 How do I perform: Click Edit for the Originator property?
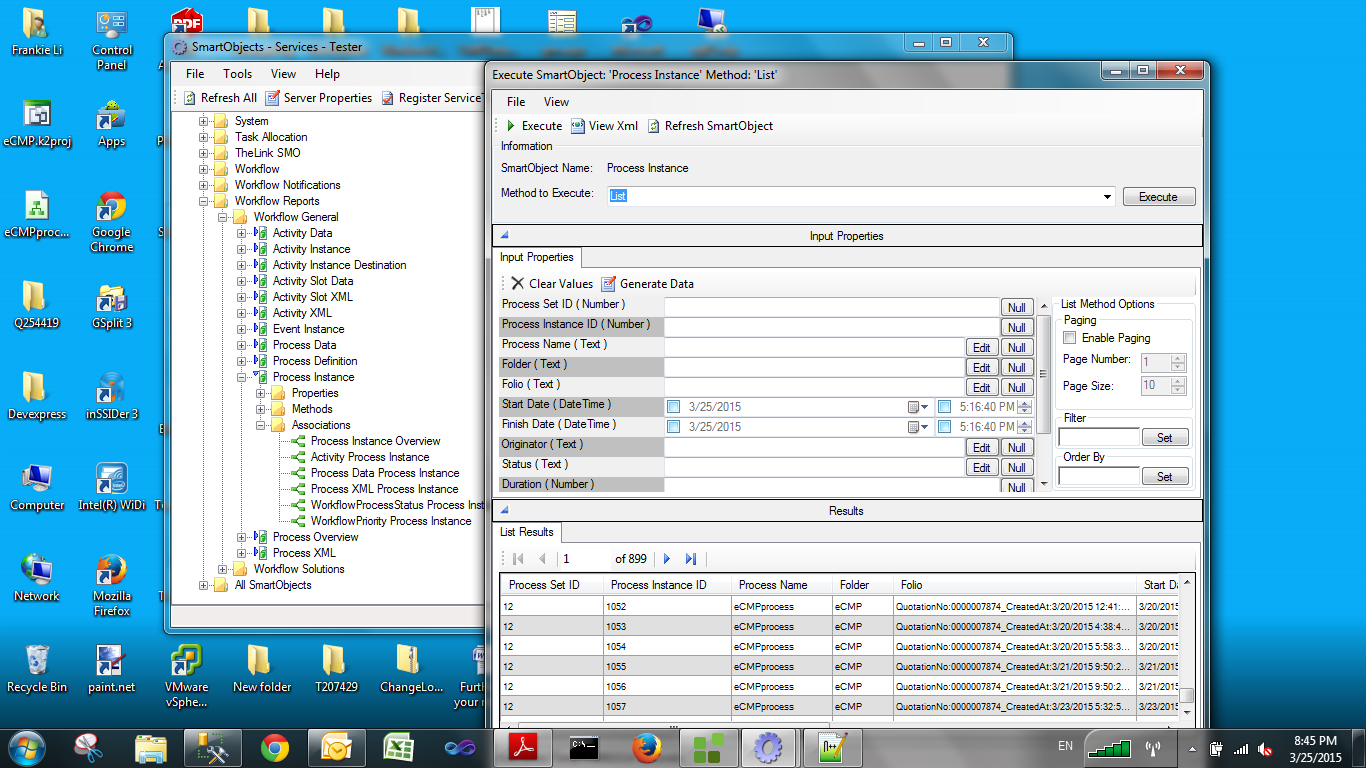(982, 448)
